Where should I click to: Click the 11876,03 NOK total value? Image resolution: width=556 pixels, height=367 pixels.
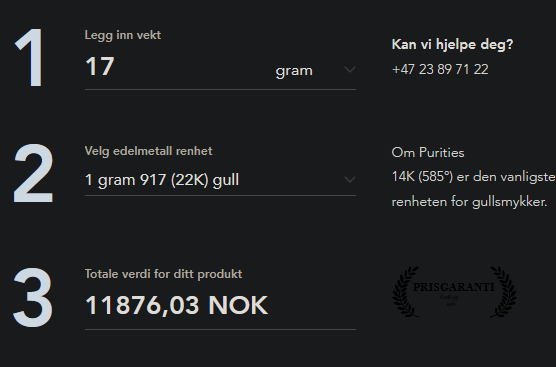click(x=176, y=305)
